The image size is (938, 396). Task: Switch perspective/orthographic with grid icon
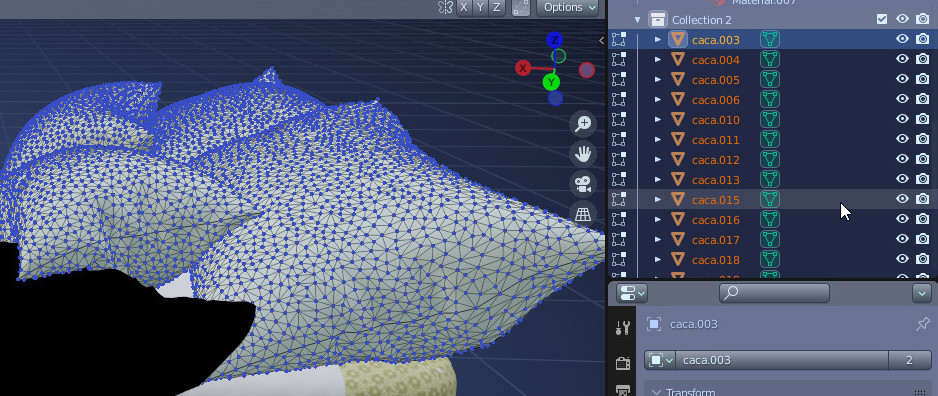(583, 214)
